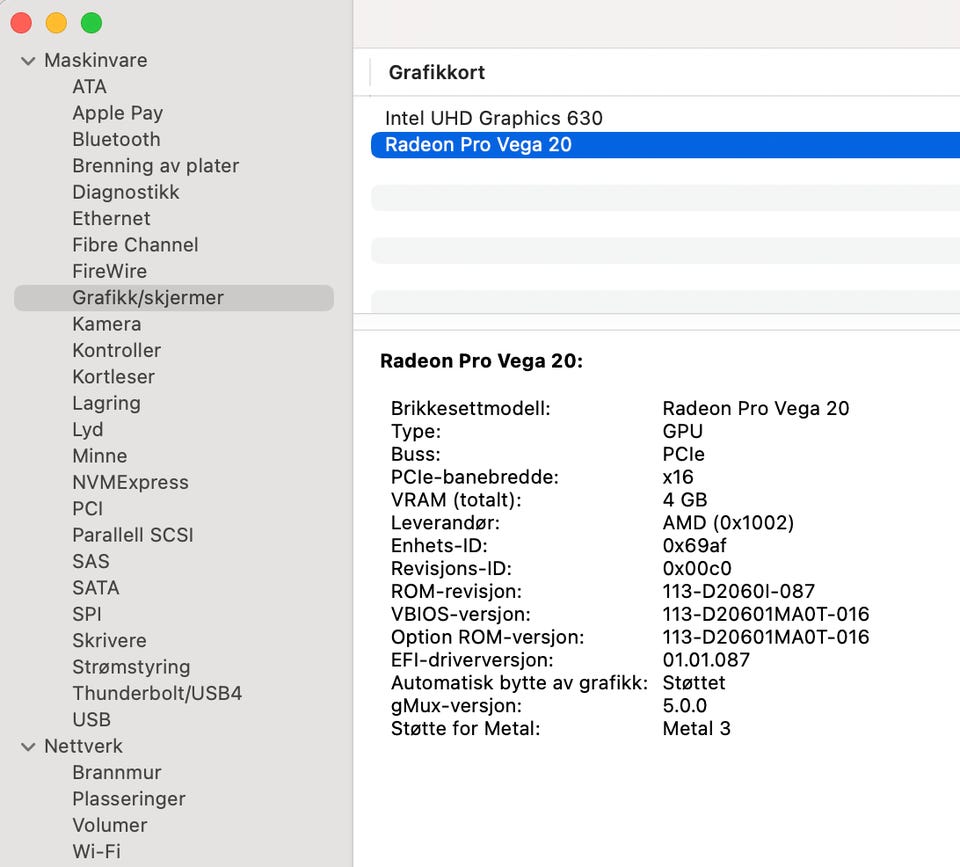Select Intel UHD Graphics 630 row
This screenshot has width=960, height=867.
coord(666,118)
